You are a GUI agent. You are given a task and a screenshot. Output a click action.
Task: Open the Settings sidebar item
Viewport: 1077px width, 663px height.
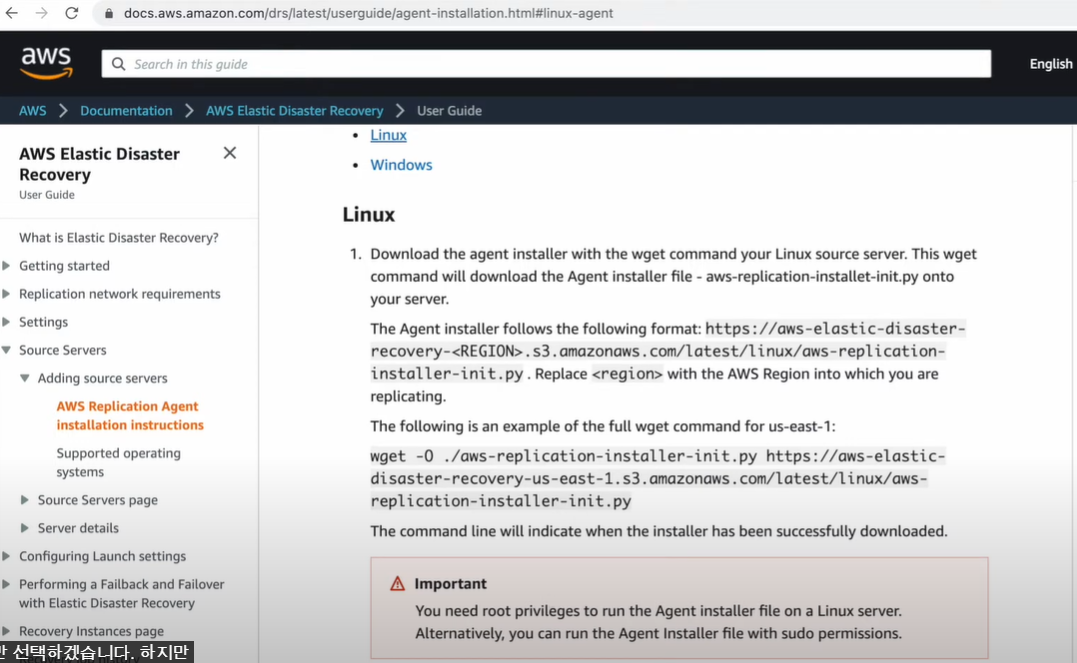coord(43,322)
